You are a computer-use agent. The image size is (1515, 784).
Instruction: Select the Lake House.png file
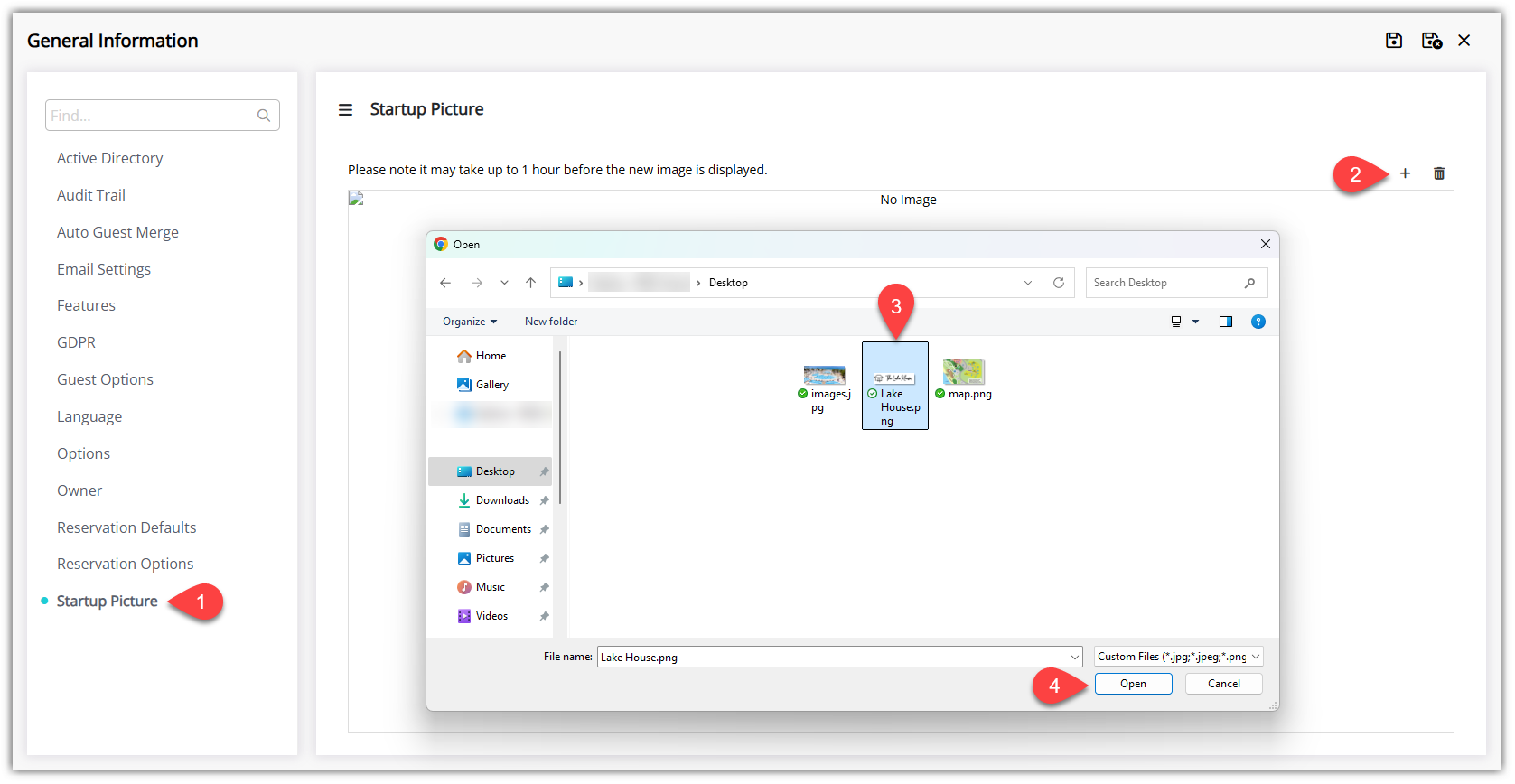point(895,386)
